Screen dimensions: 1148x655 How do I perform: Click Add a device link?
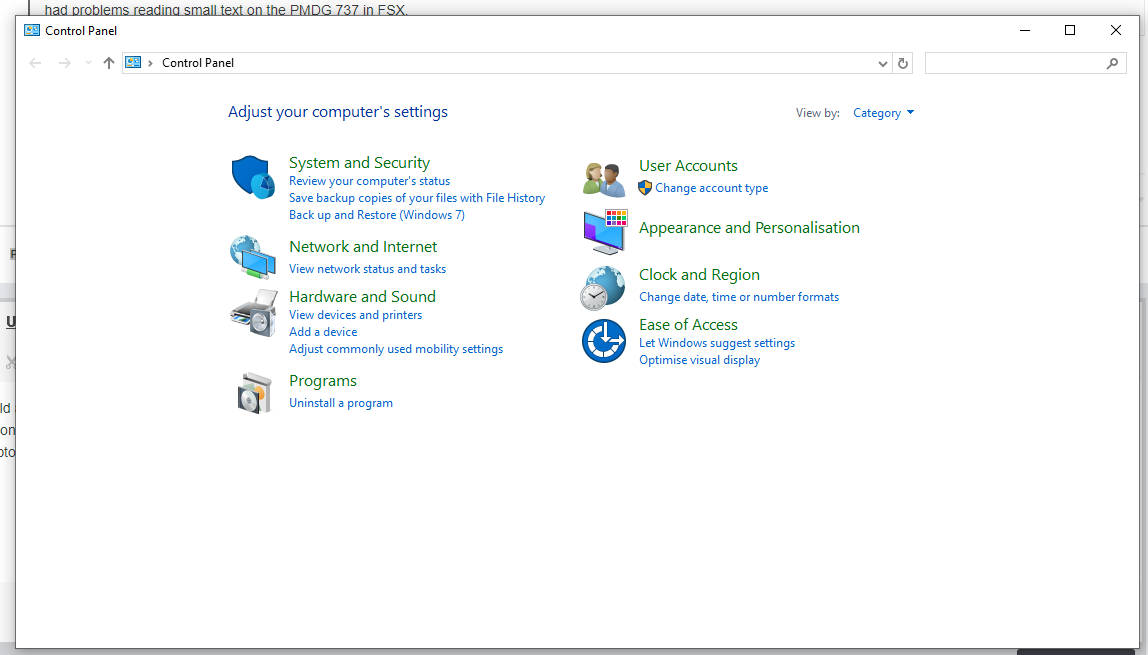(324, 332)
